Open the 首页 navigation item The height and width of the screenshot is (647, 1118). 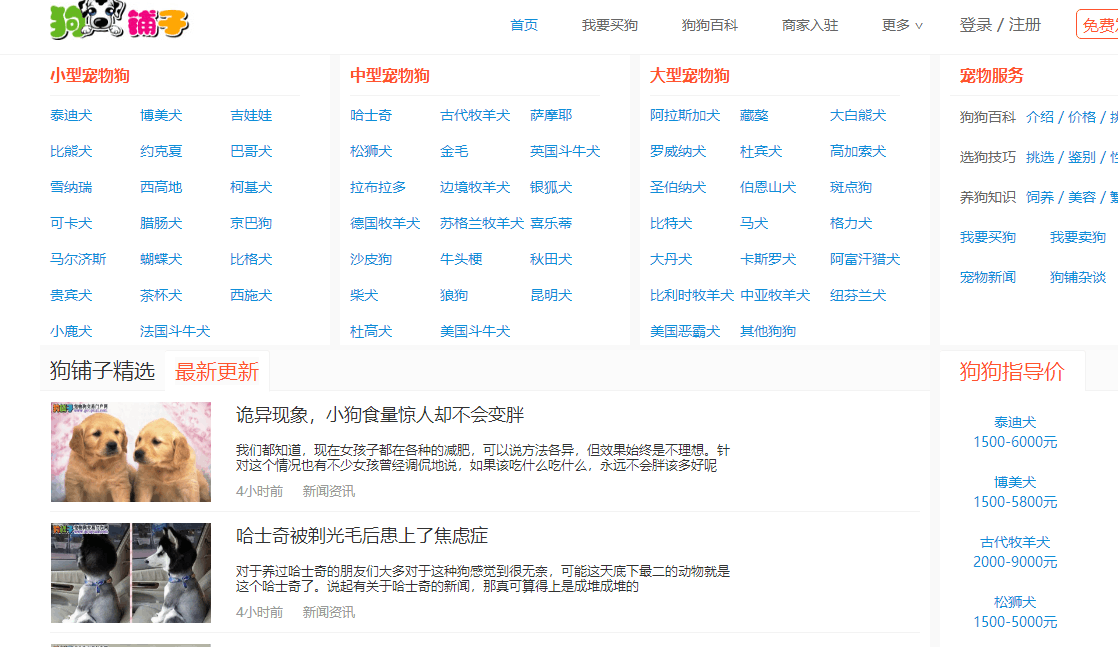pos(524,25)
